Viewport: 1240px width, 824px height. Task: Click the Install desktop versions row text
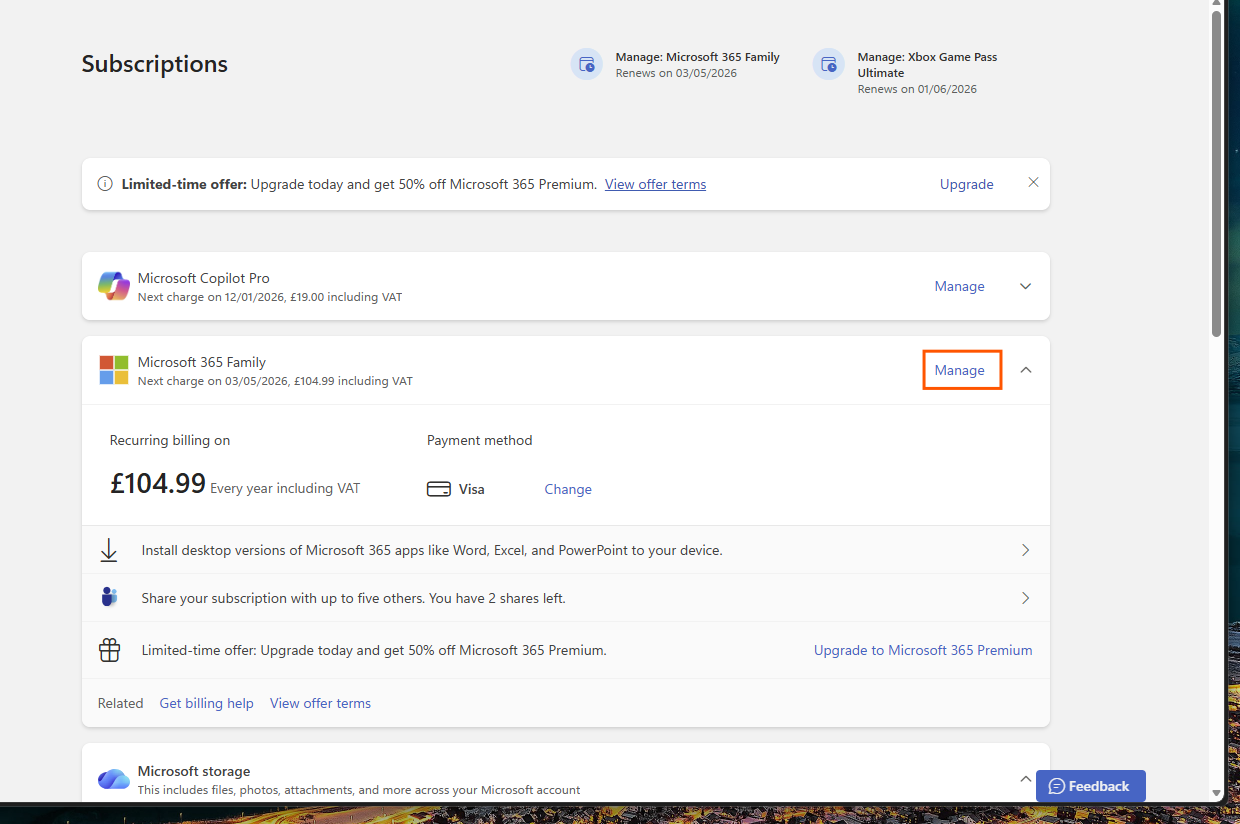pos(432,550)
